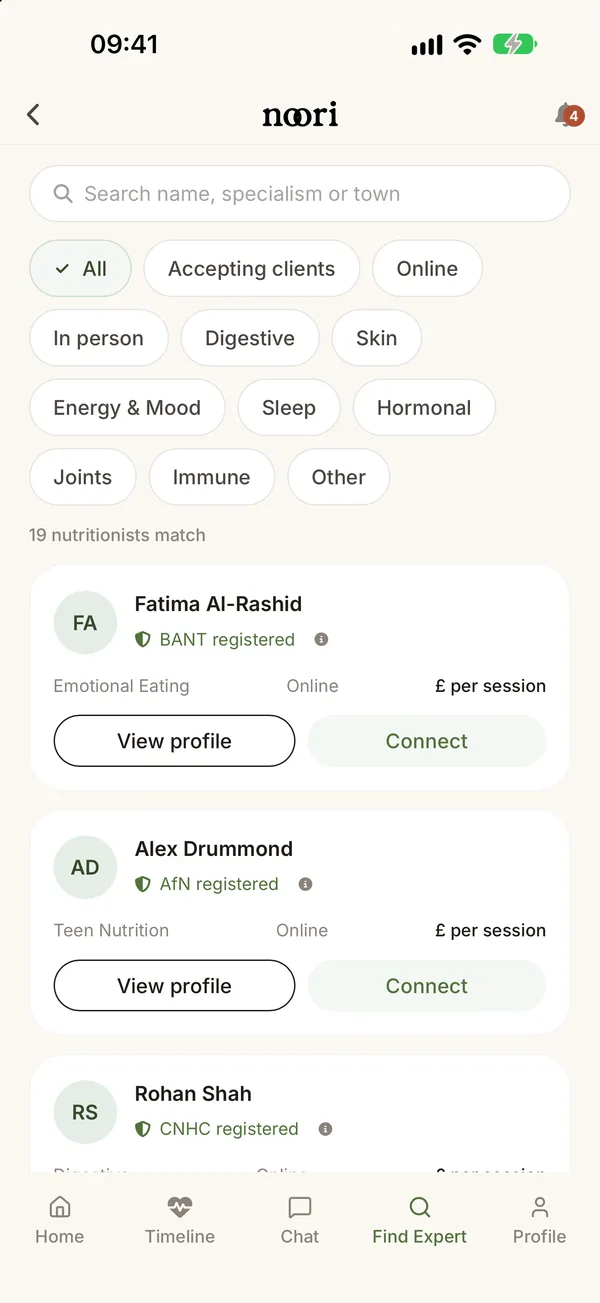Enable the Accepting clients filter

[x=252, y=269]
